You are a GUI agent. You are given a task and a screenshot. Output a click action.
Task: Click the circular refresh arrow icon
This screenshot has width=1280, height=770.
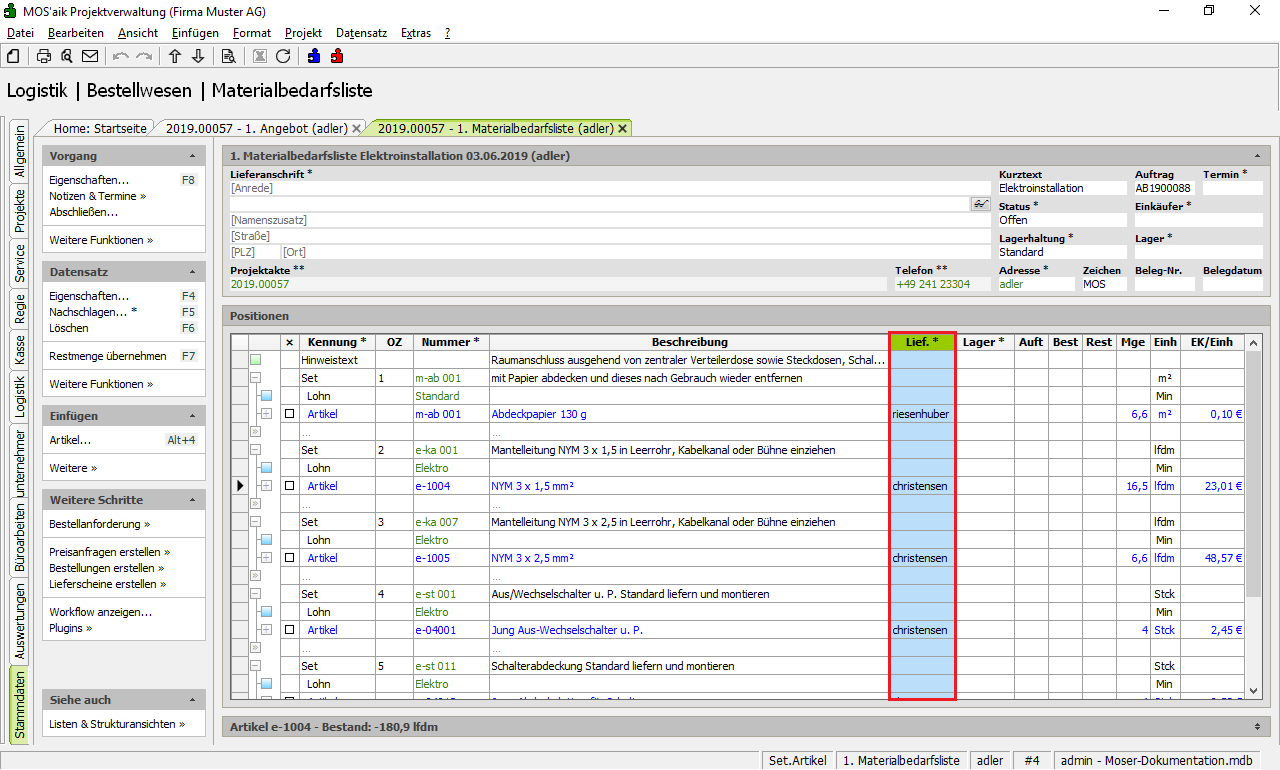(x=283, y=56)
